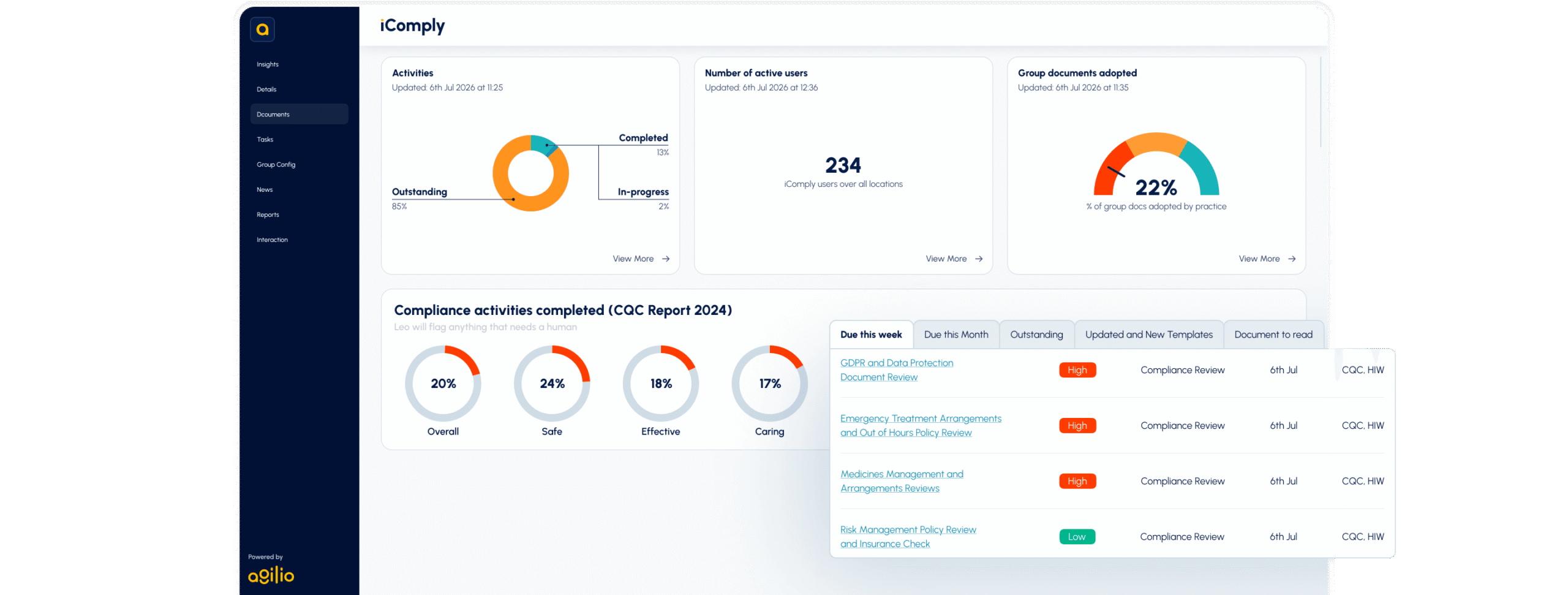1568x595 pixels.
Task: Click the Safe 24% progress ring
Action: coord(552,384)
